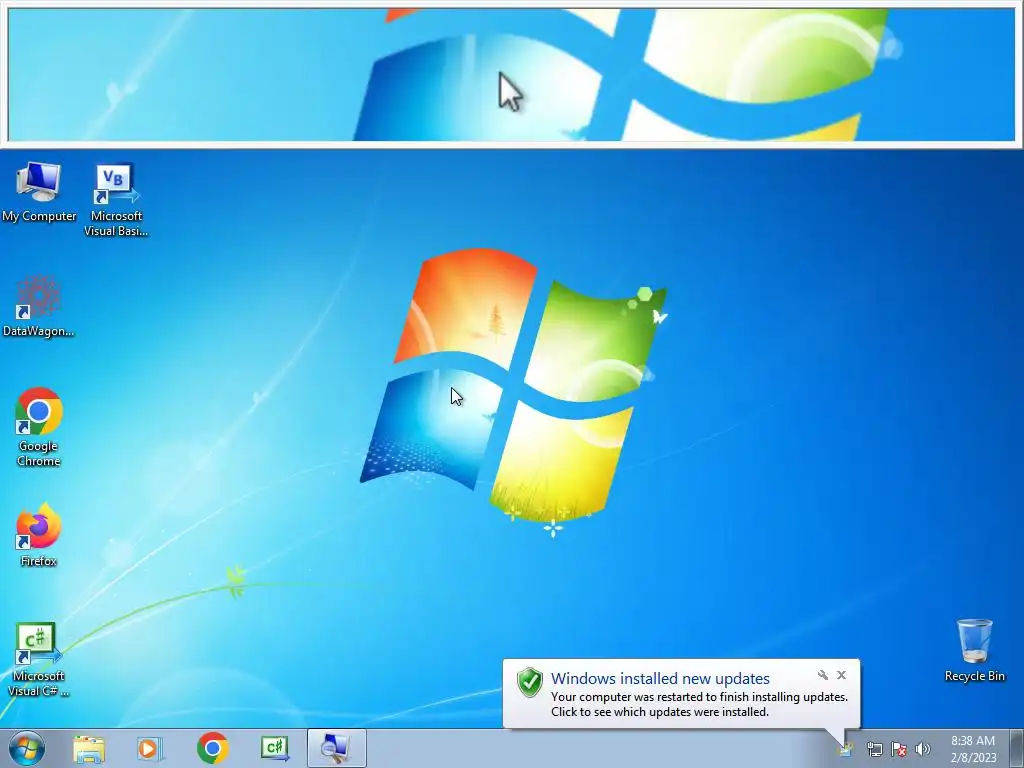Open Visual C# from the taskbar
Screen dimensions: 1024x768
275,748
